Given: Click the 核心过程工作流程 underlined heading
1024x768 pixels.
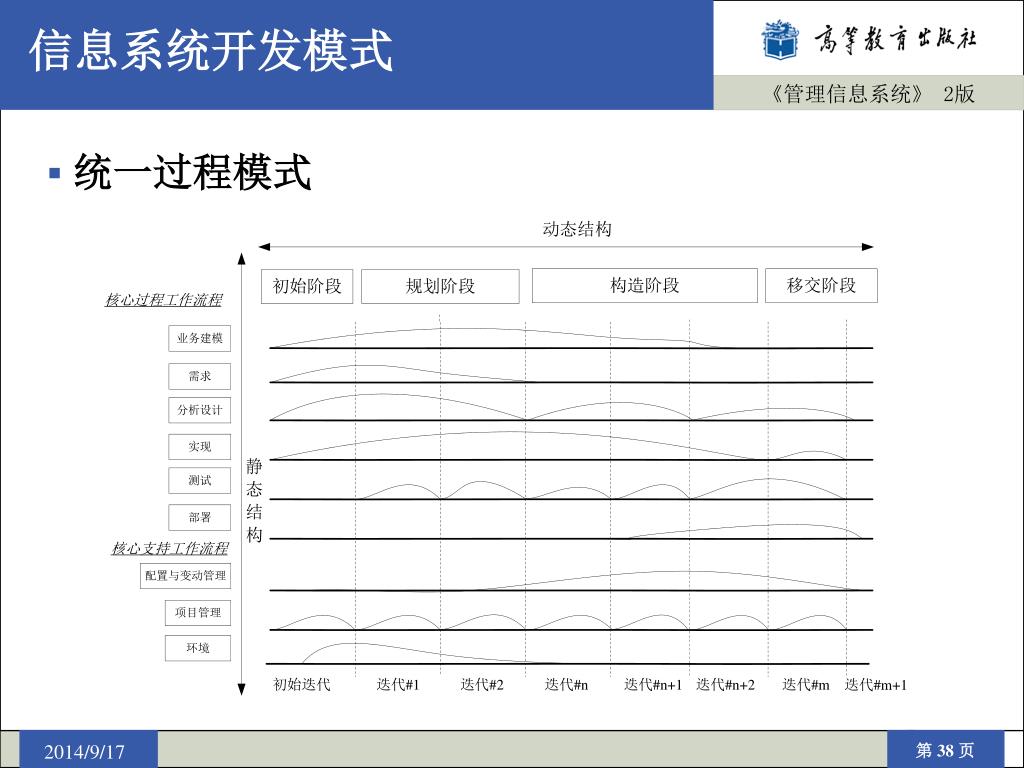Looking at the screenshot, I should 163,300.
